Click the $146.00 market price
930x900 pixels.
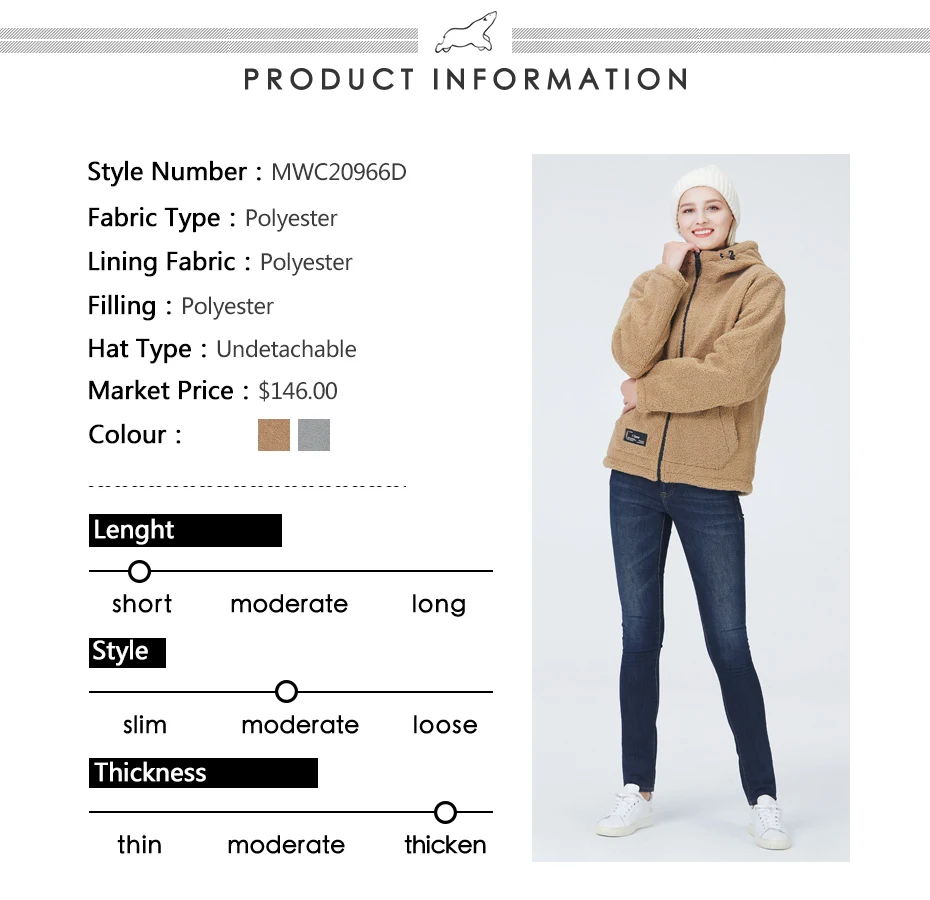[298, 391]
